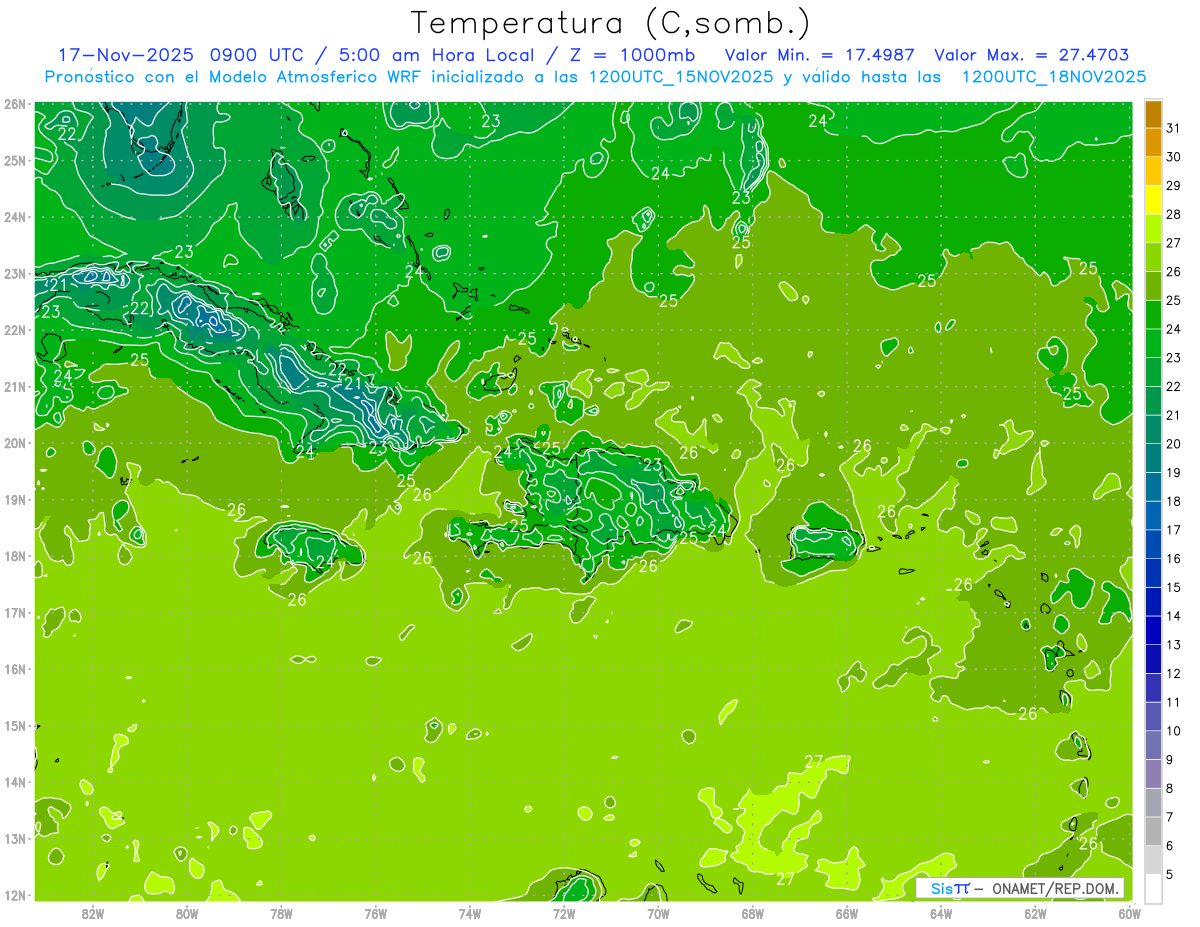The width and height of the screenshot is (1200, 927).
Task: Click the legend value 20 on color scale
Action: coord(1174,444)
